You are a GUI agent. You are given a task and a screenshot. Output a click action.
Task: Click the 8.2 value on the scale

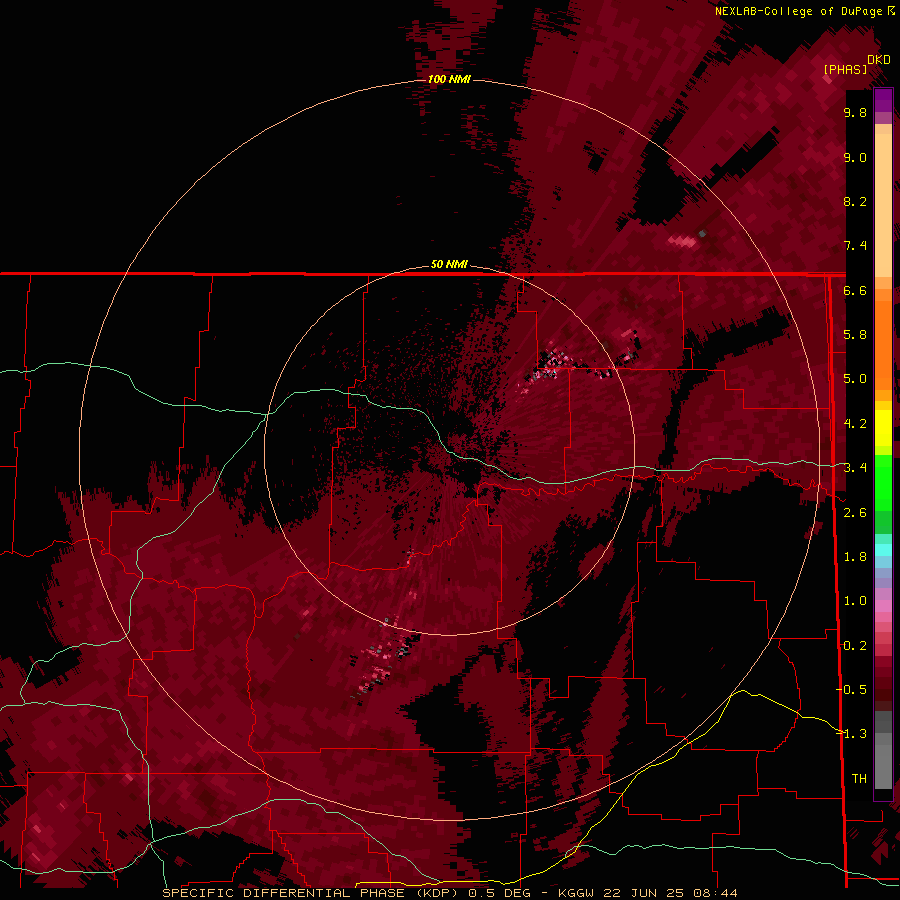point(855,201)
